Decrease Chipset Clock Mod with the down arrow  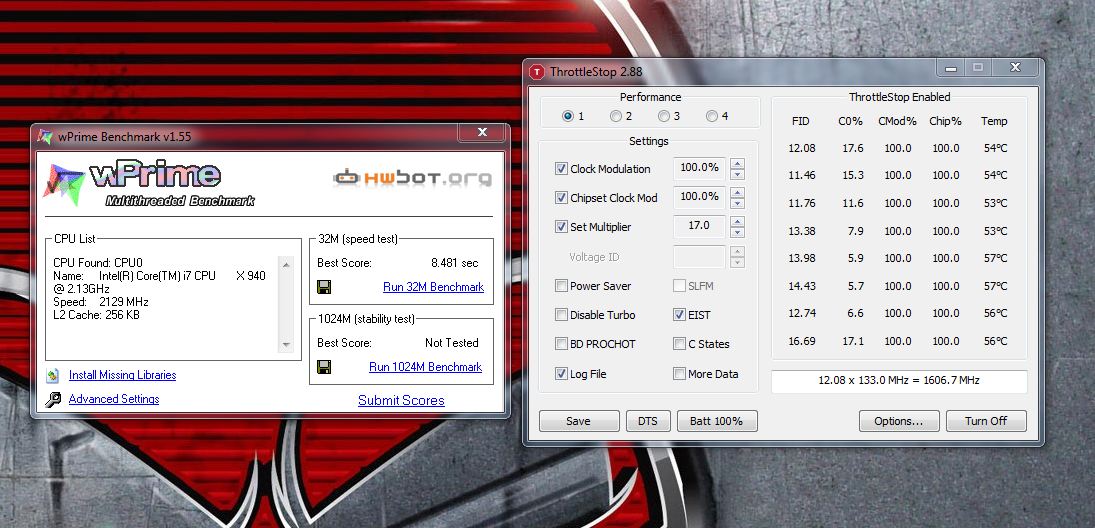pyautogui.click(x=737, y=203)
